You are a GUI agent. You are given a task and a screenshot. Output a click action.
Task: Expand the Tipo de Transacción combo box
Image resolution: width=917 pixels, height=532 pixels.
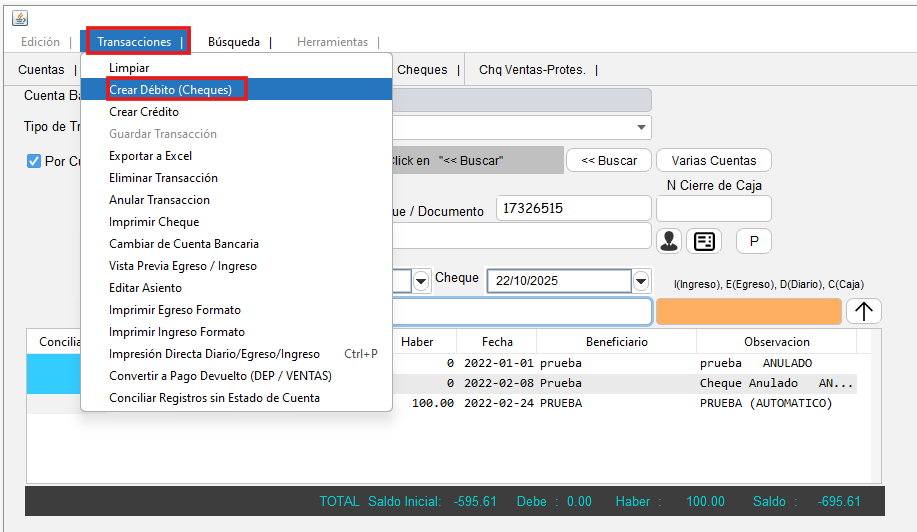[640, 128]
